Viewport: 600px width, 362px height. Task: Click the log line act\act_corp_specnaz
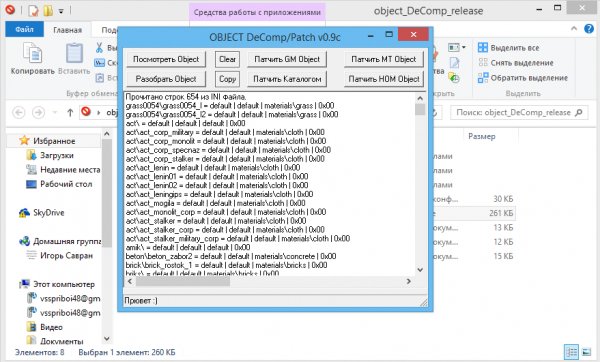[228, 150]
